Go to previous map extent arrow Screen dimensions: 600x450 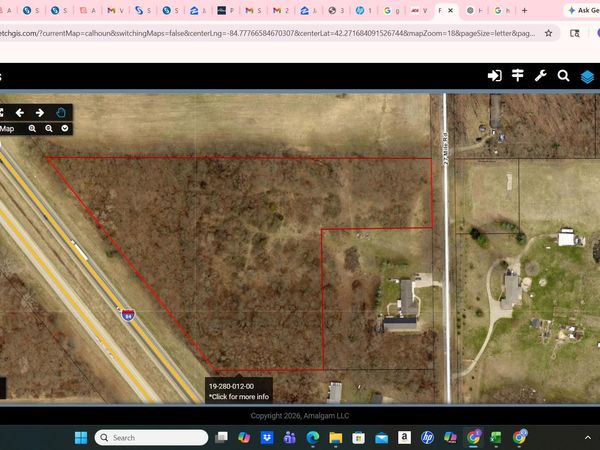pos(20,113)
